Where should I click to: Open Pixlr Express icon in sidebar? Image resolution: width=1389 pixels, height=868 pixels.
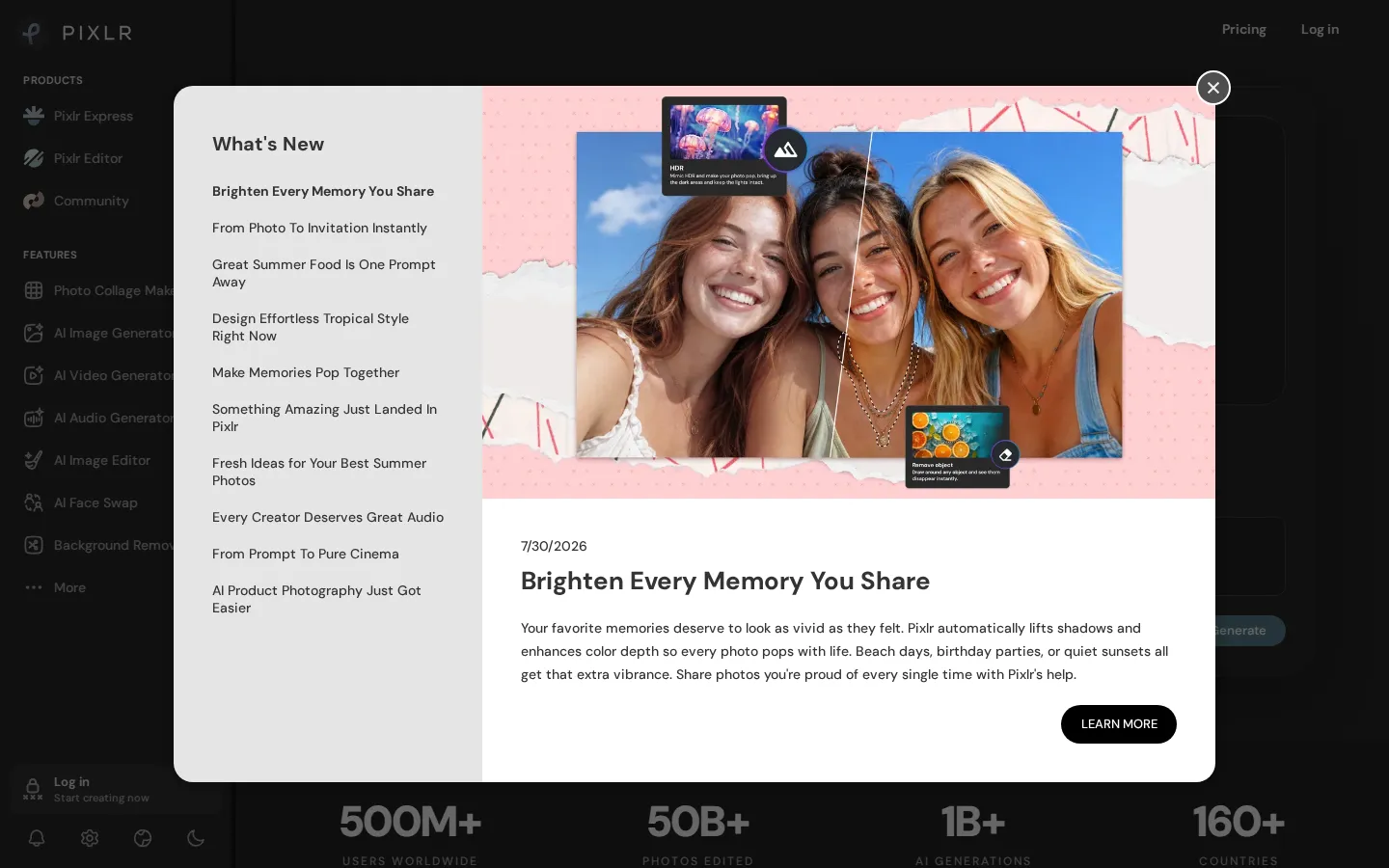(x=34, y=116)
